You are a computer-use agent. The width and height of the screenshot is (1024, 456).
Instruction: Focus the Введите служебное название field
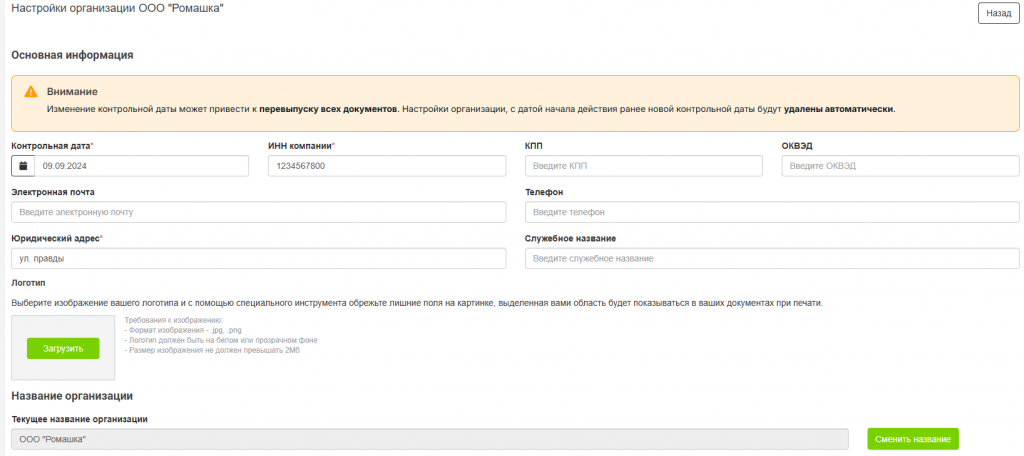click(x=772, y=258)
